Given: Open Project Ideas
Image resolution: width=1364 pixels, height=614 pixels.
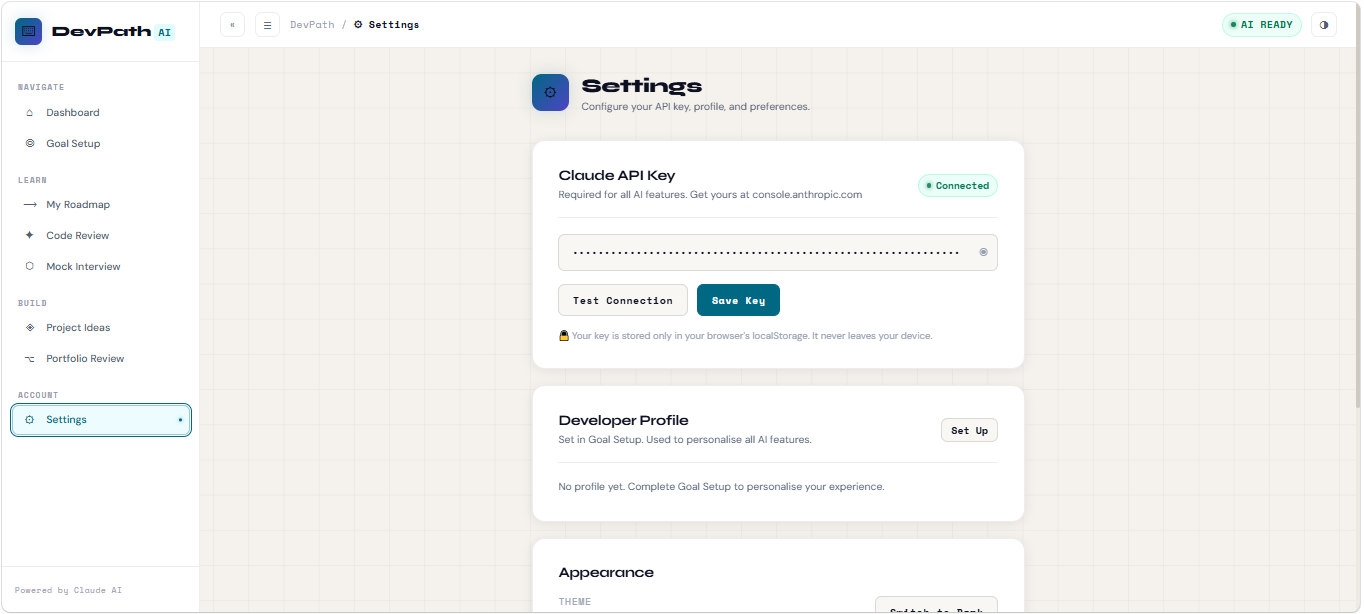Looking at the screenshot, I should (100, 327).
